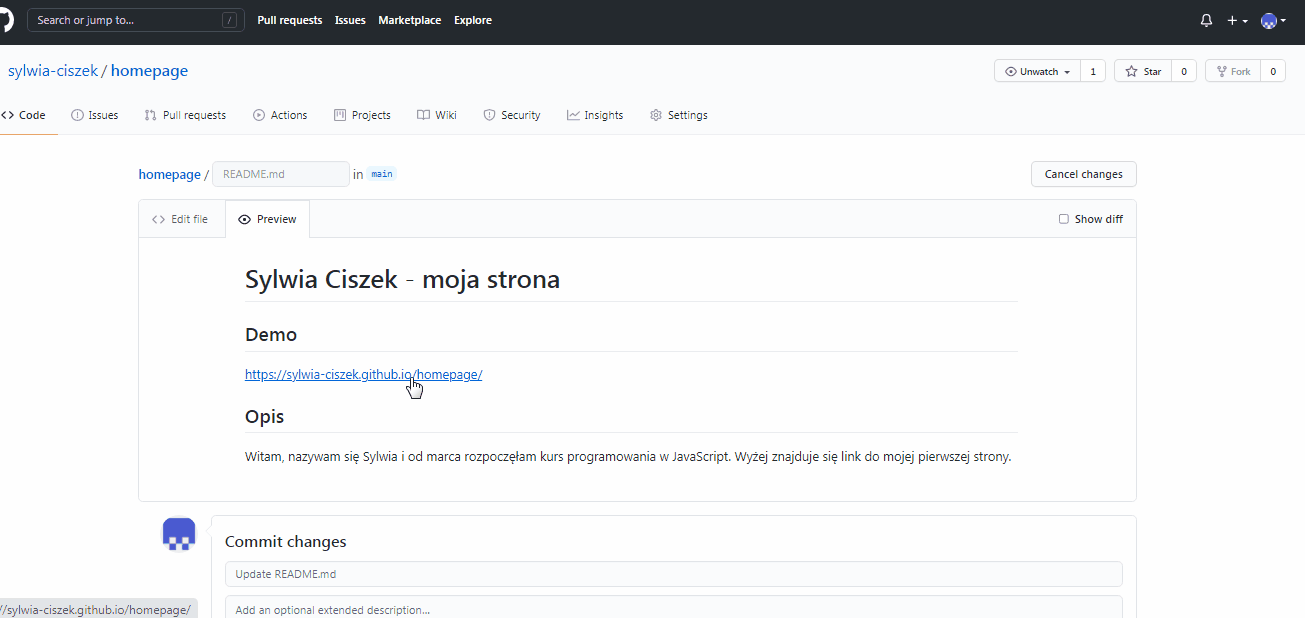Screen dimensions: 1305x618
Task: Open the Actions tab
Action: tap(280, 115)
